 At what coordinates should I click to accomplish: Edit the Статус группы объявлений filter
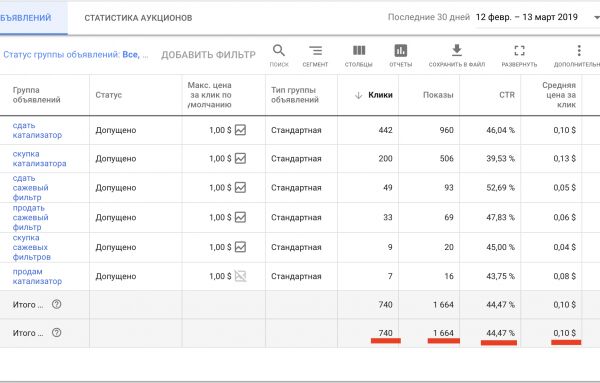point(76,55)
